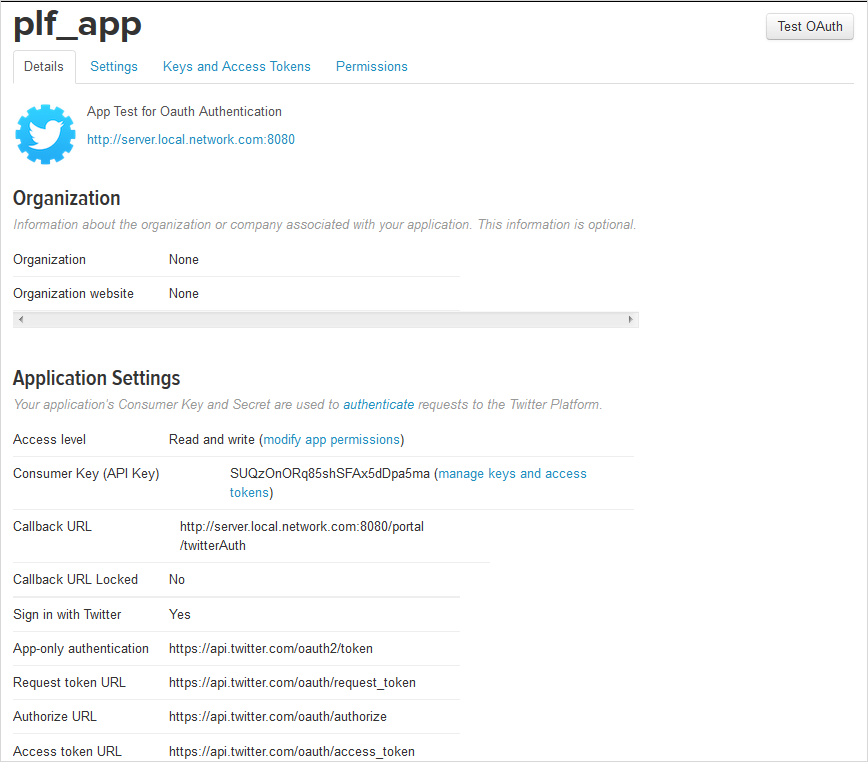Click the horizontal scrollbar right arrow
868x762 pixels.
click(x=631, y=319)
